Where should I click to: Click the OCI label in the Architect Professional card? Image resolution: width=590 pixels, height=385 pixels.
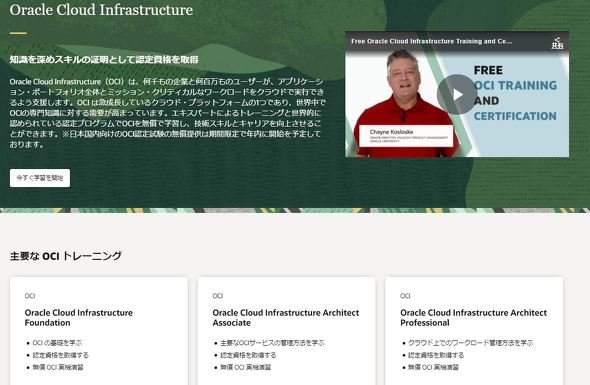[x=405, y=296]
